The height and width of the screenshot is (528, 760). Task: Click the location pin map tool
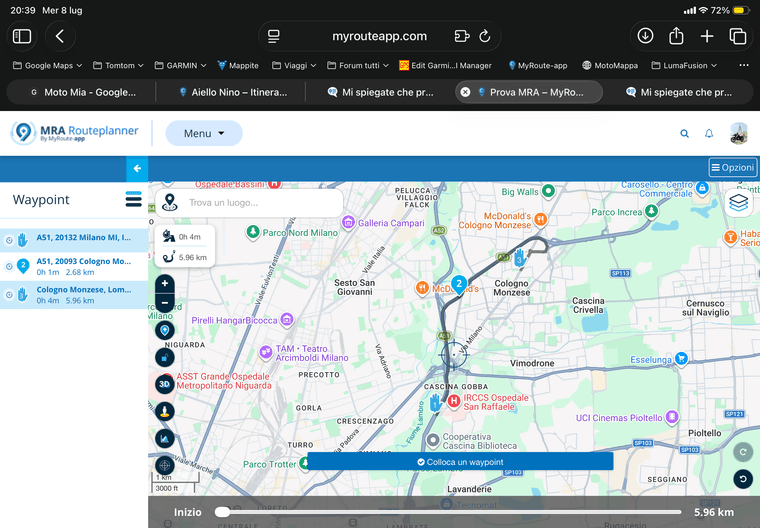click(165, 330)
